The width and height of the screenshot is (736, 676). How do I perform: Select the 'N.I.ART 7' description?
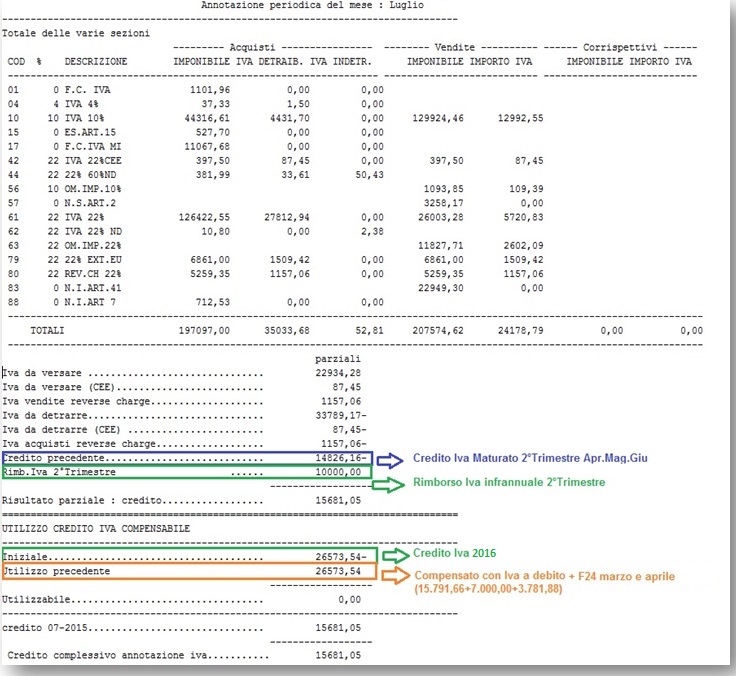(x=90, y=302)
